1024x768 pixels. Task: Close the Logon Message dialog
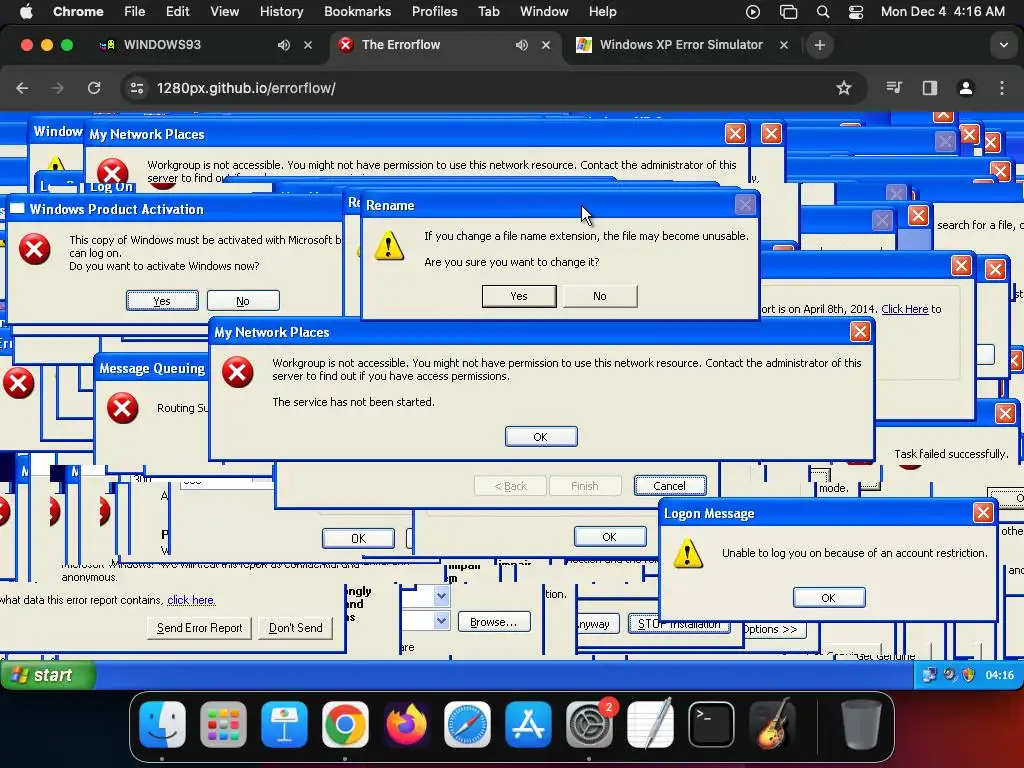[x=982, y=512]
